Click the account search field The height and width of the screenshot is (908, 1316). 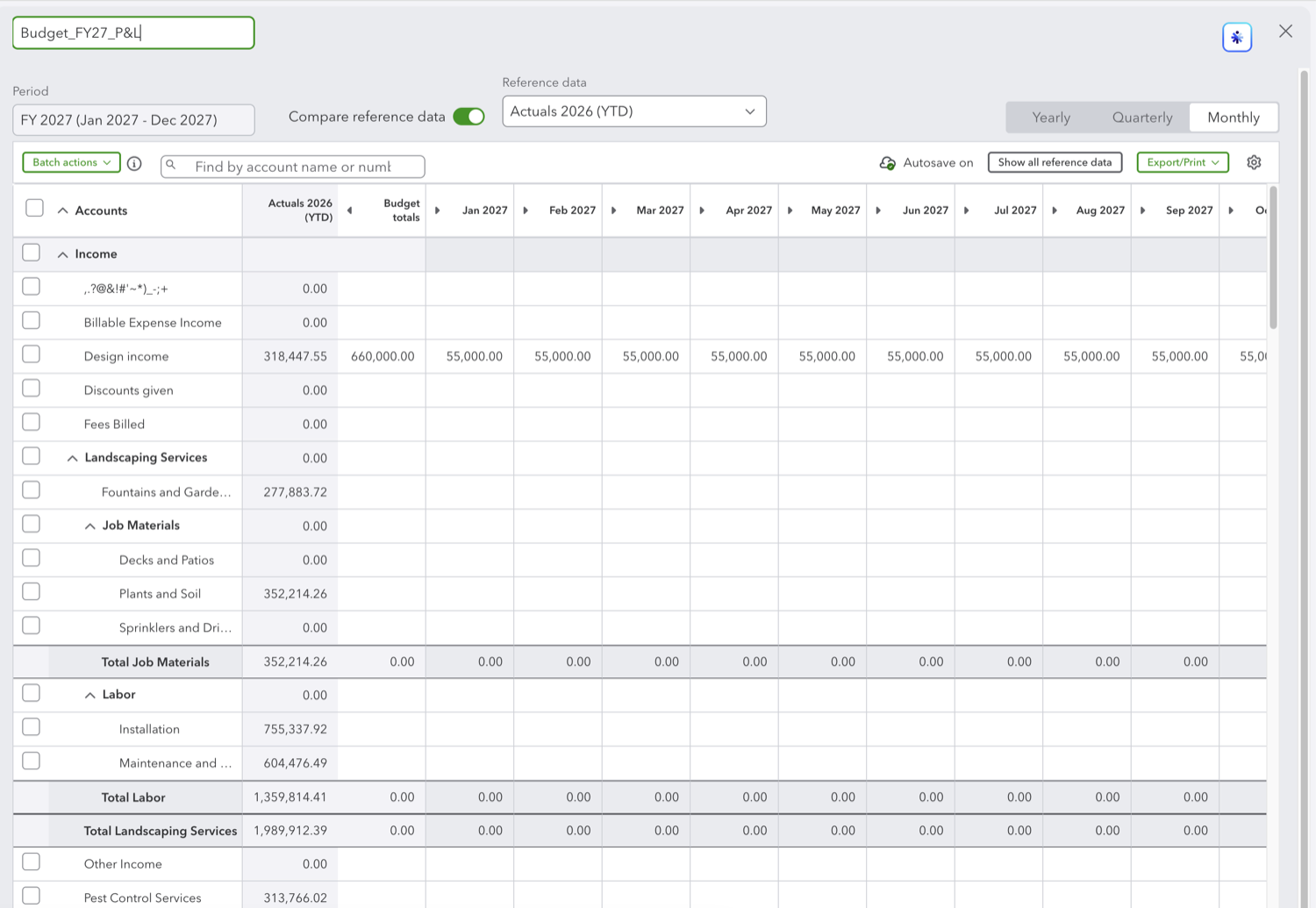293,166
